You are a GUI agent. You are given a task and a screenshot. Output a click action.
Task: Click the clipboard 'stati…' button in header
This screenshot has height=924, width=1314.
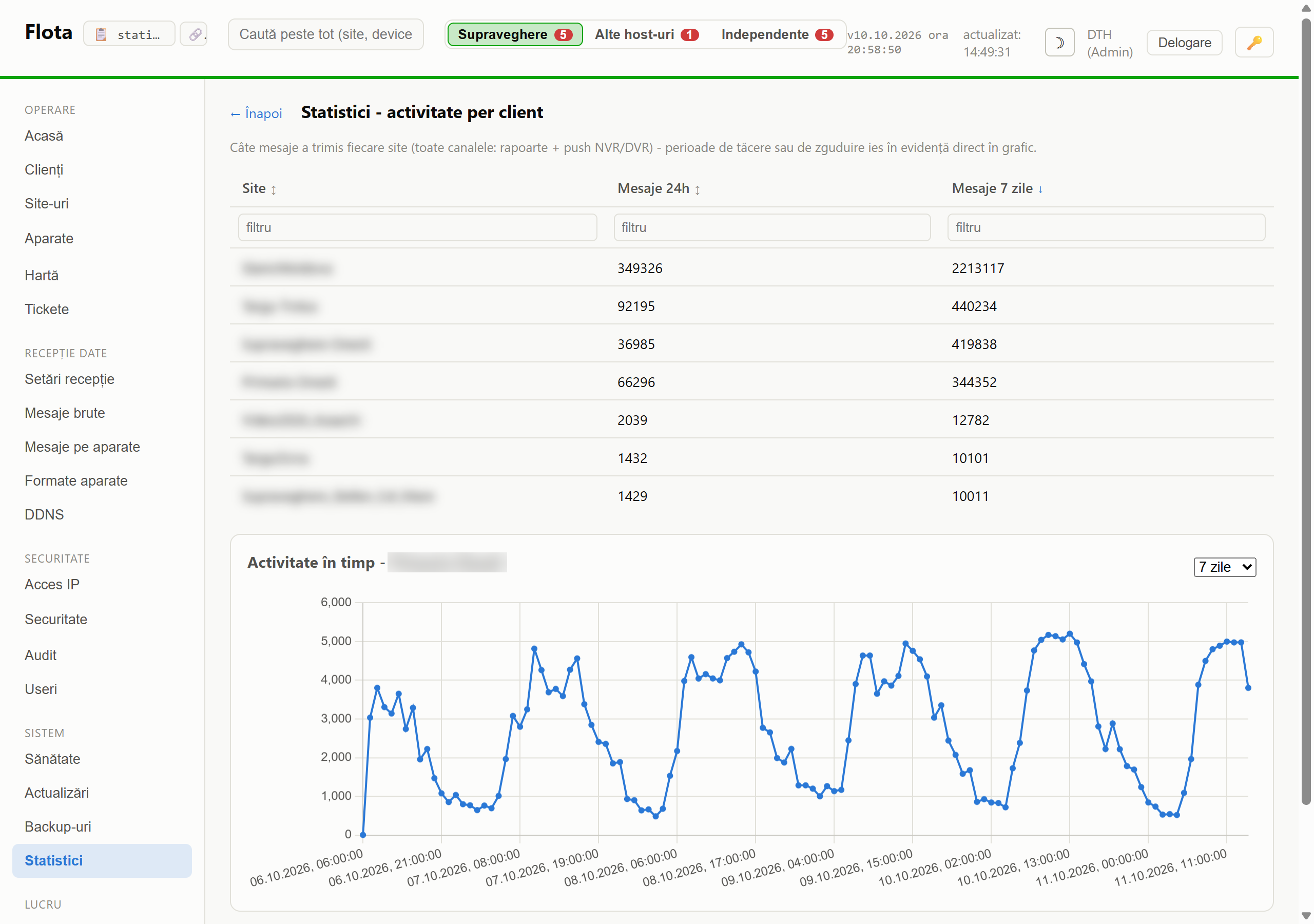tap(129, 34)
